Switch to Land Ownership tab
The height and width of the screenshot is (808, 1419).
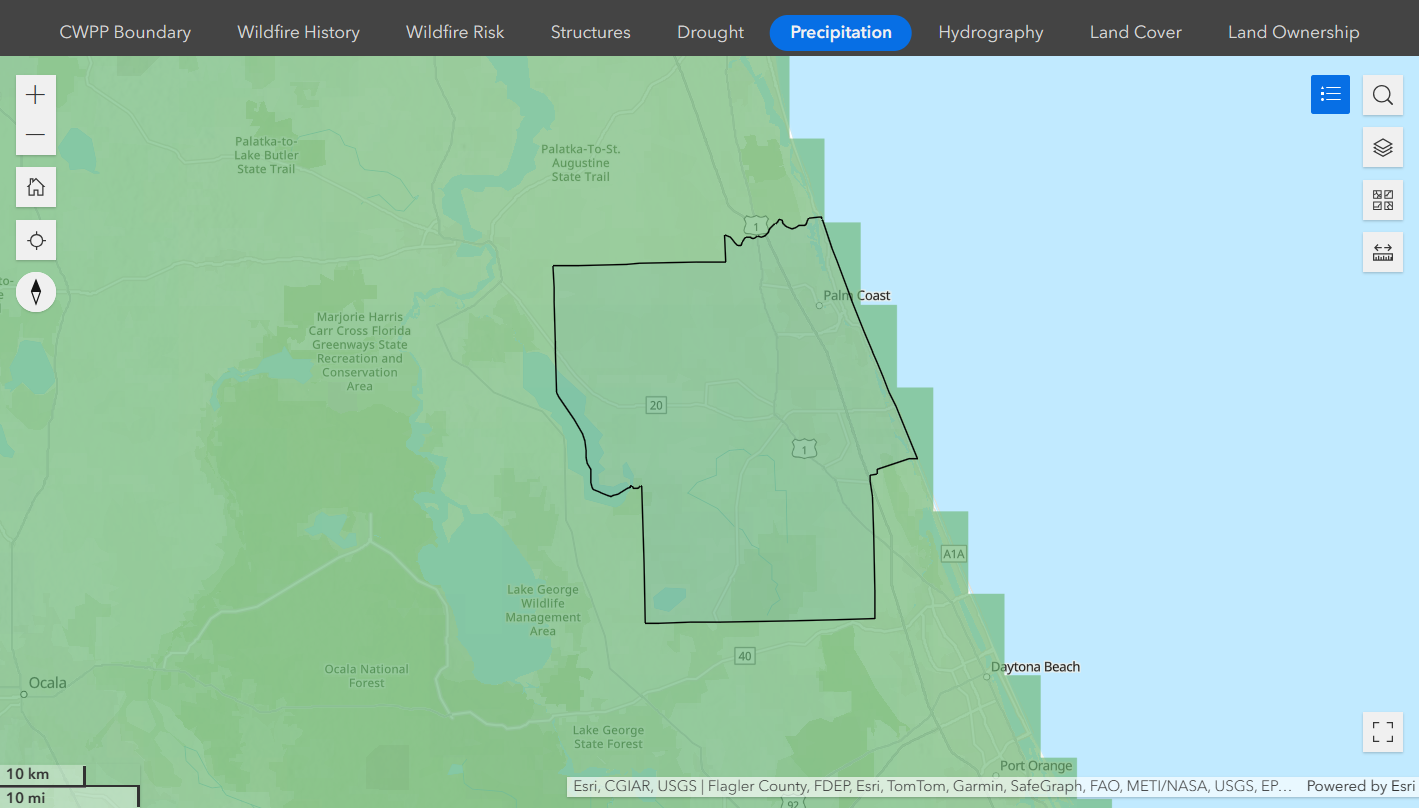pos(1293,32)
